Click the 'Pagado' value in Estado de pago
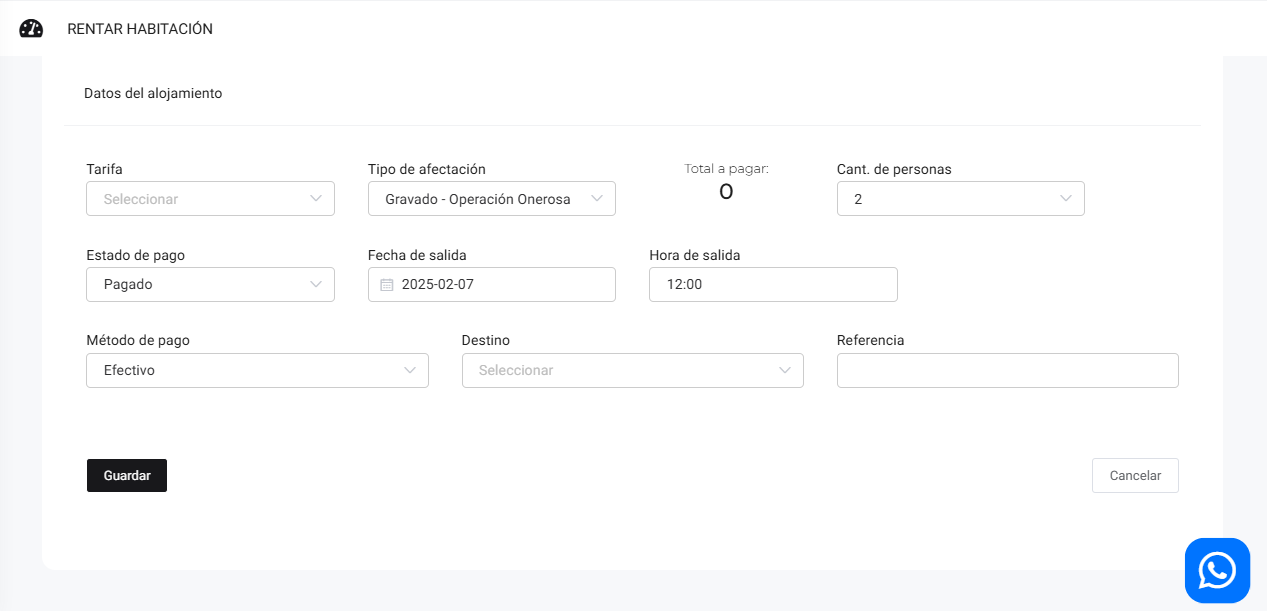 pos(128,285)
